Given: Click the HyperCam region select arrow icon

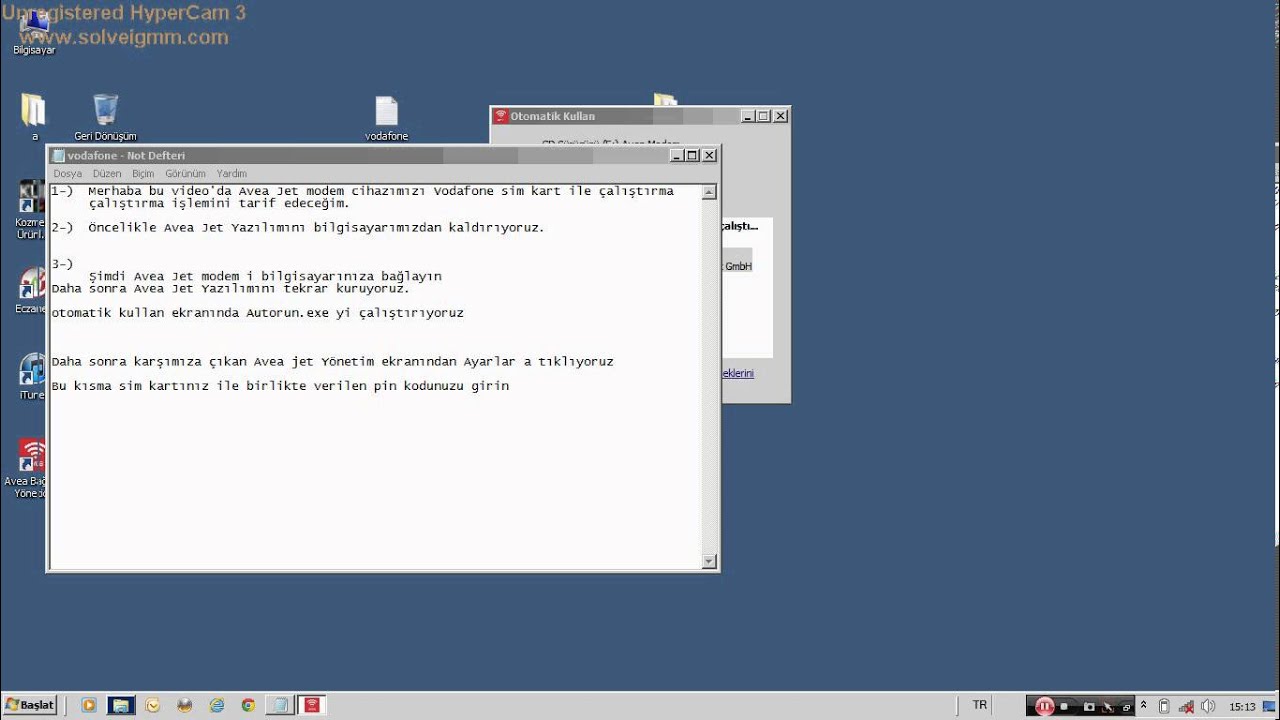Looking at the screenshot, I should (1109, 707).
